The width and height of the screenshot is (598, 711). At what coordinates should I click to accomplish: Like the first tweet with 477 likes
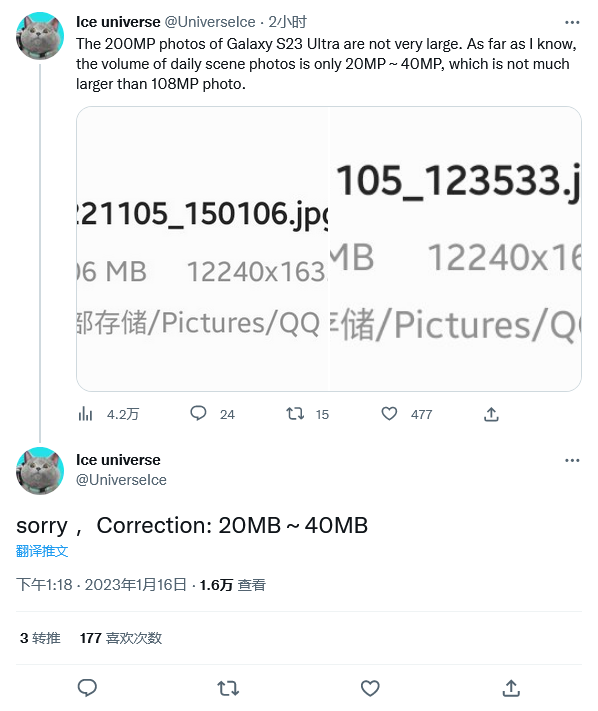[389, 414]
